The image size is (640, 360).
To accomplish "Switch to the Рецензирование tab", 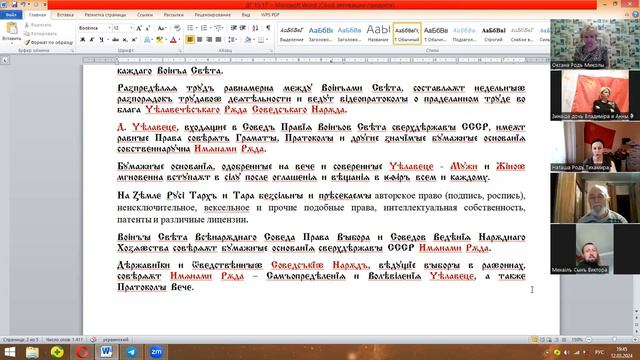I will (212, 15).
